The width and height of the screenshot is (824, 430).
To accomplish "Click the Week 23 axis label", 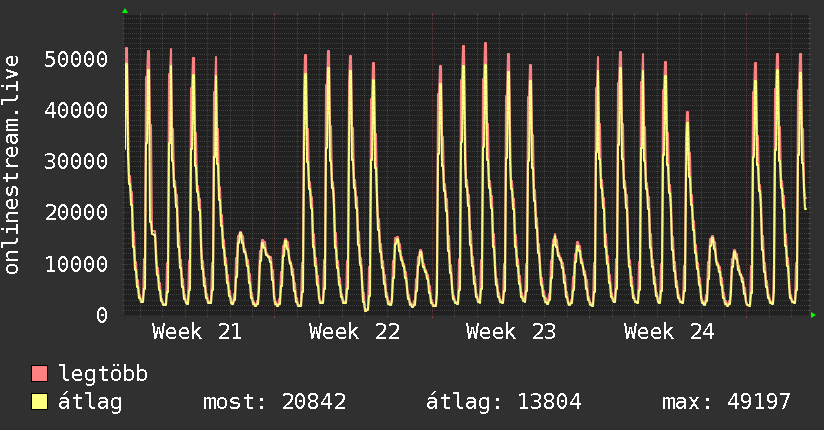I will tap(511, 332).
